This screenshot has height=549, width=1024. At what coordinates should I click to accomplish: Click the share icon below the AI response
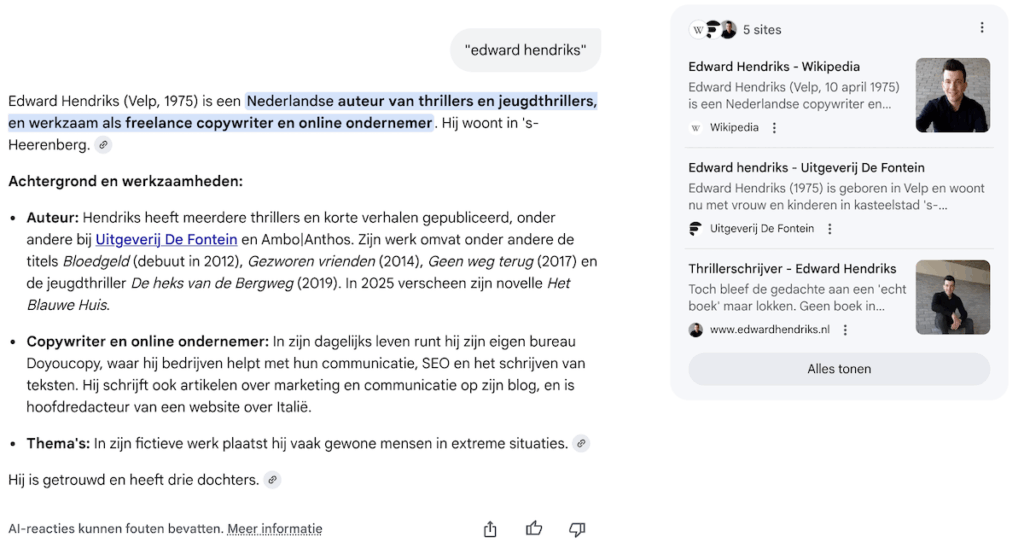490,529
